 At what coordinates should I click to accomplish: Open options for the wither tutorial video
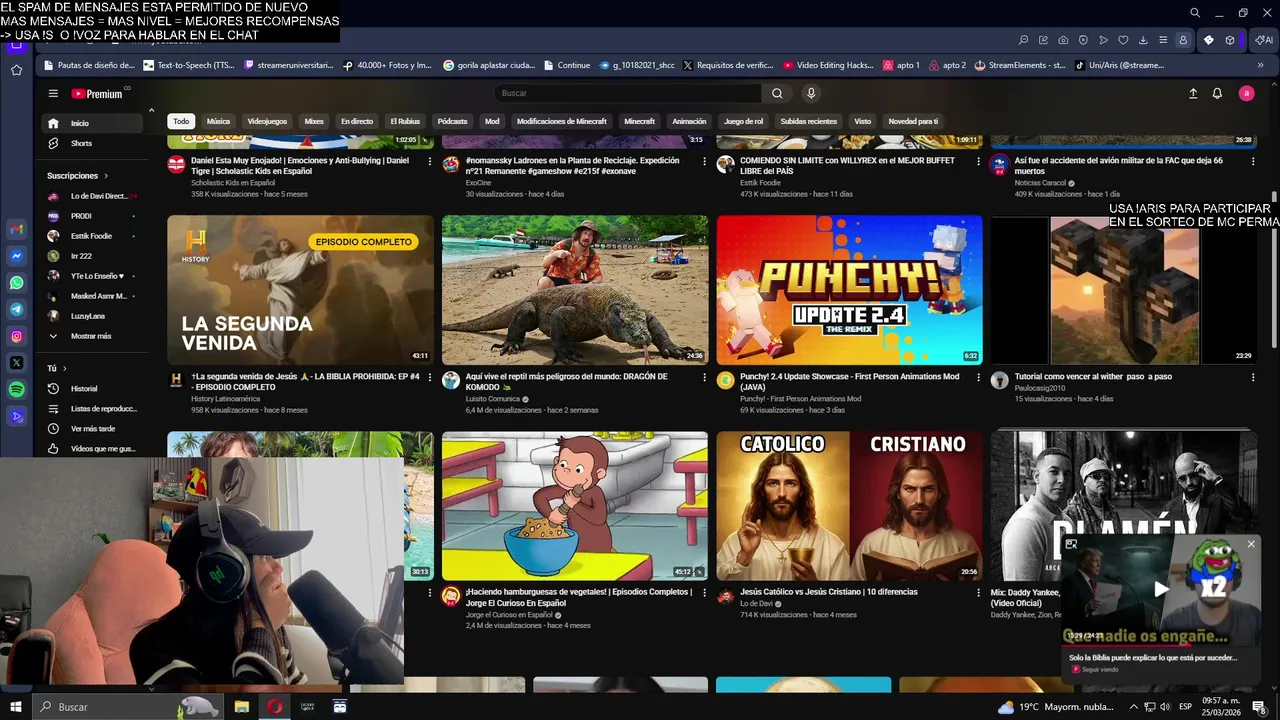pos(1253,378)
